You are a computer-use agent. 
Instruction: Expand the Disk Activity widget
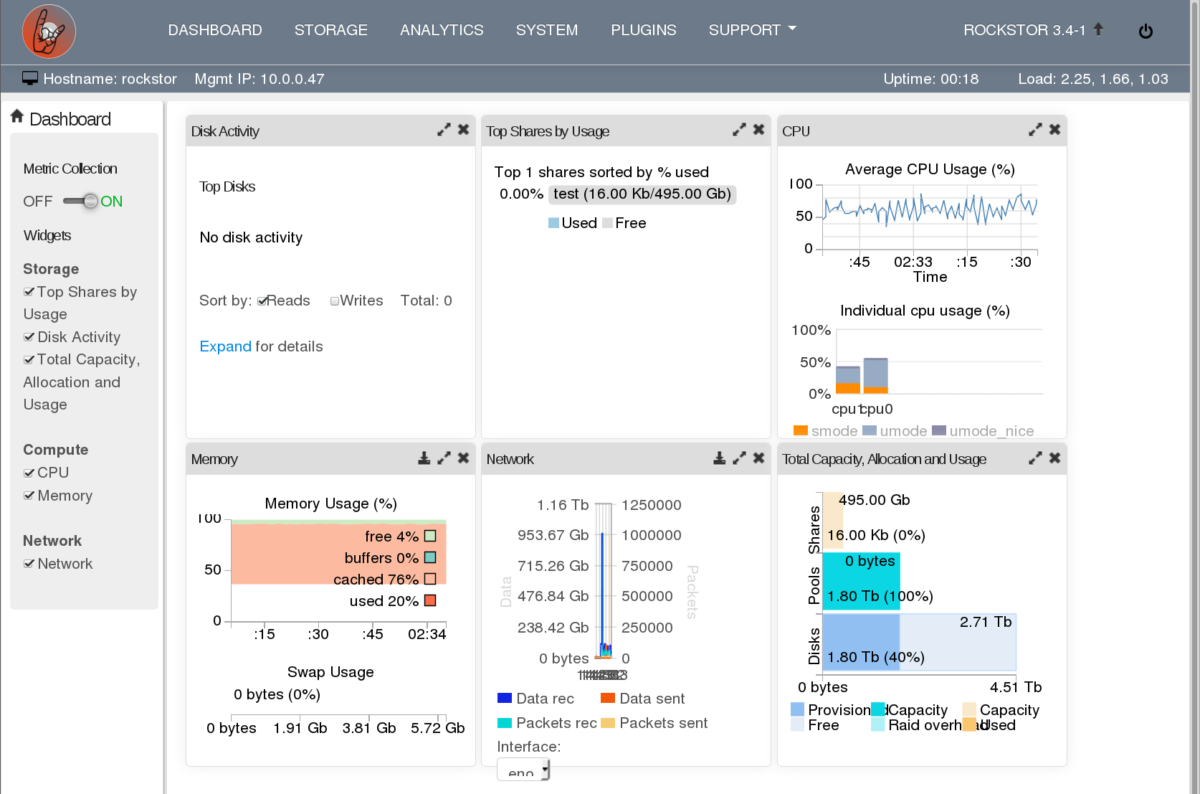[x=443, y=130]
